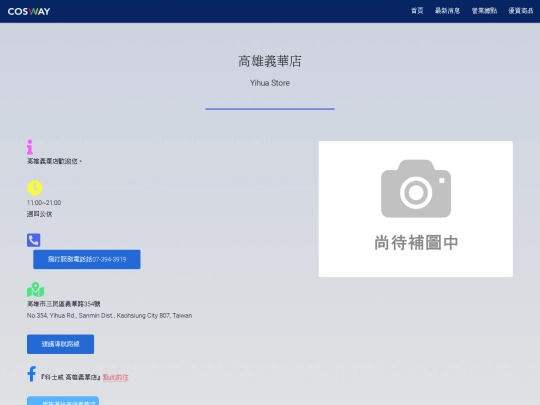The image size is (540, 405).
Task: Click the pink info icon
Action: point(30,147)
